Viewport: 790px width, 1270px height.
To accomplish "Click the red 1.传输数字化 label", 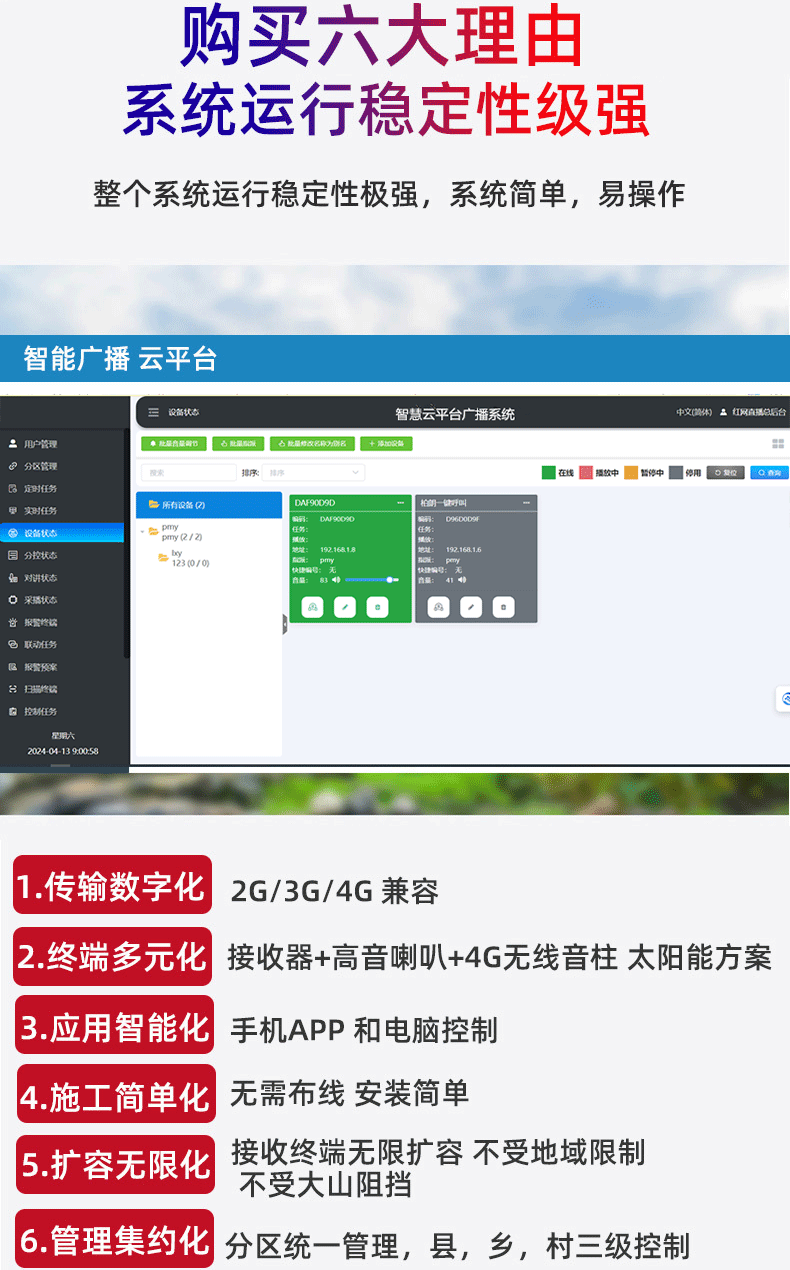I will [x=112, y=885].
